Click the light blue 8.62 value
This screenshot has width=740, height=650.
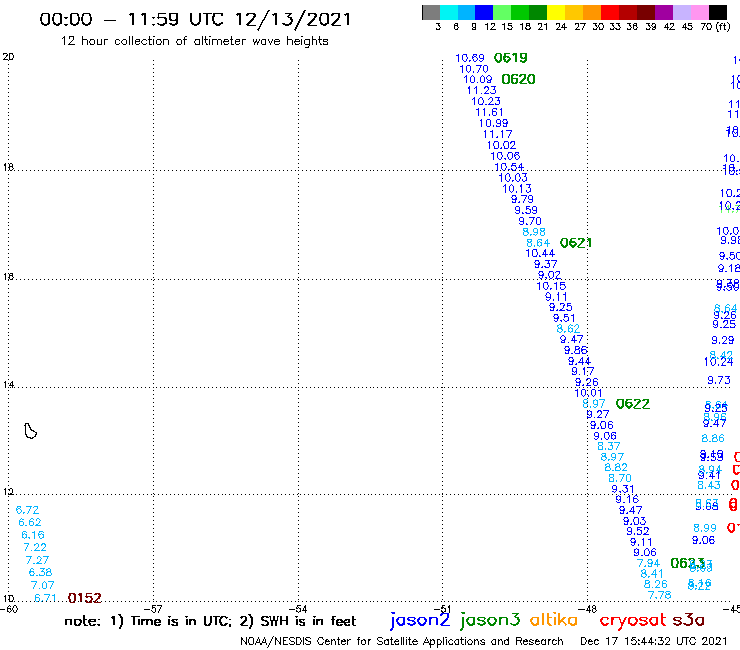(x=568, y=329)
